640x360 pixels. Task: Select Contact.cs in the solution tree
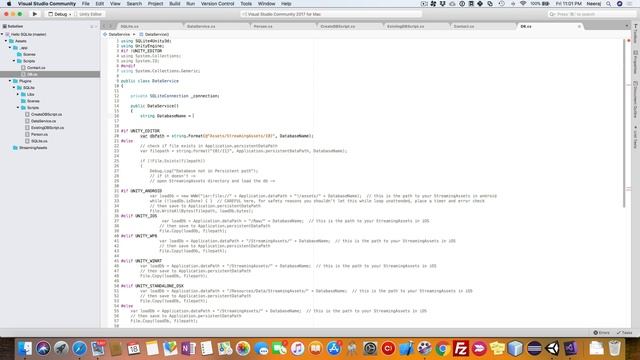[36, 68]
